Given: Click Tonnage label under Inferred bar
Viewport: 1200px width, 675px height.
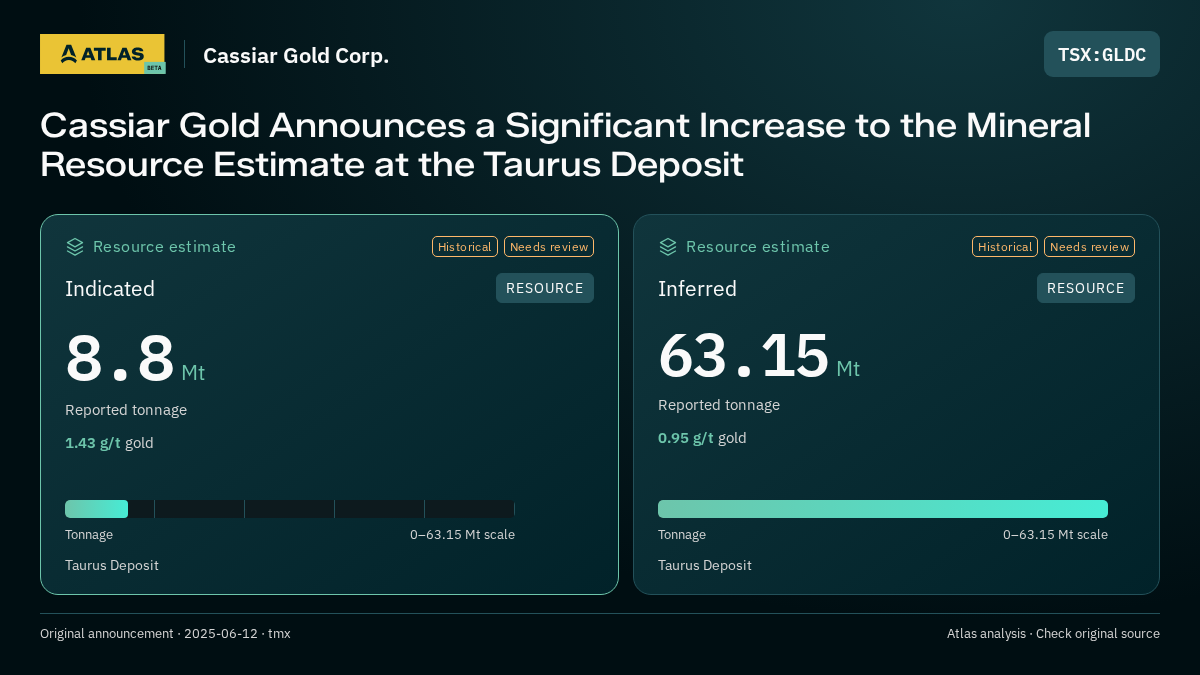Looking at the screenshot, I should point(682,535).
